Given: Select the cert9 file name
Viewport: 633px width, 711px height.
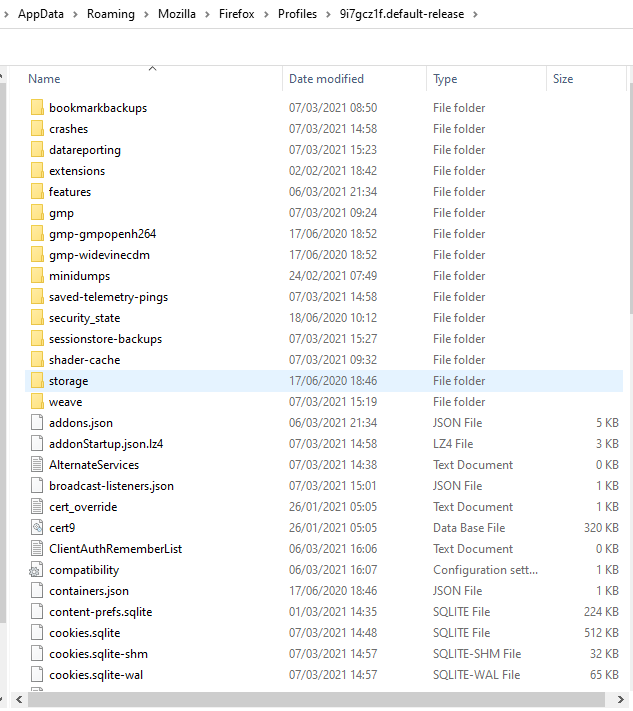Looking at the screenshot, I should (62, 528).
